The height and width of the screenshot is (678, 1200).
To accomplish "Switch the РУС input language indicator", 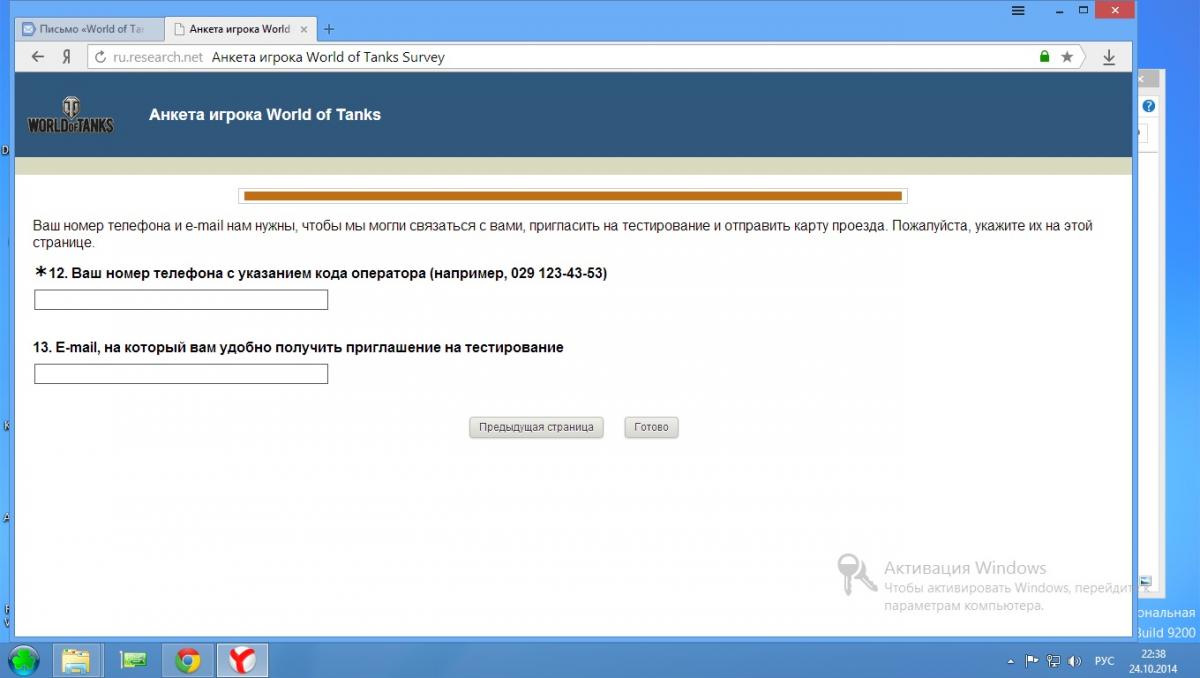I will tap(1105, 661).
